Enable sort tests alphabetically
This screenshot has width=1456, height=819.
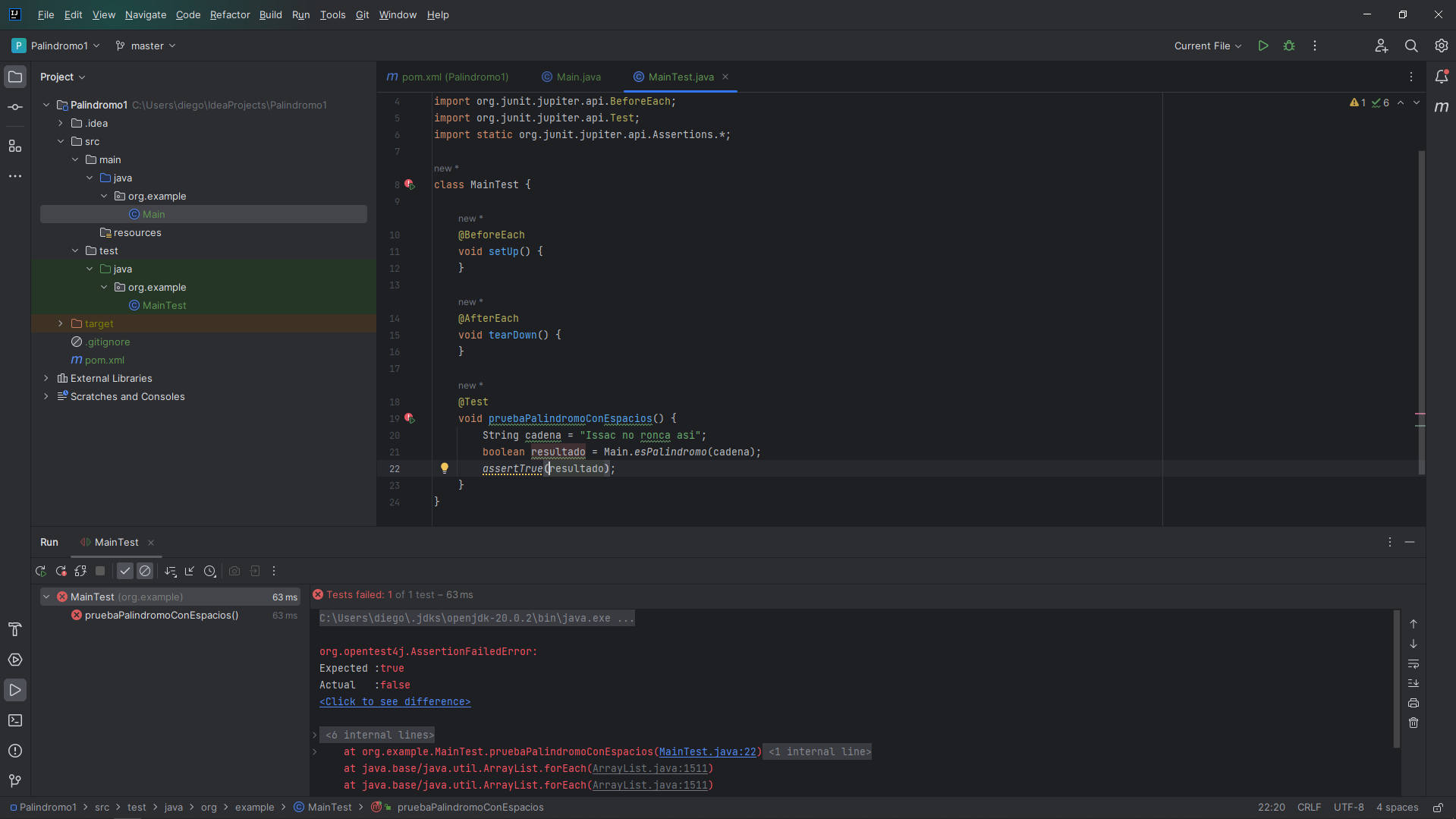[x=170, y=571]
